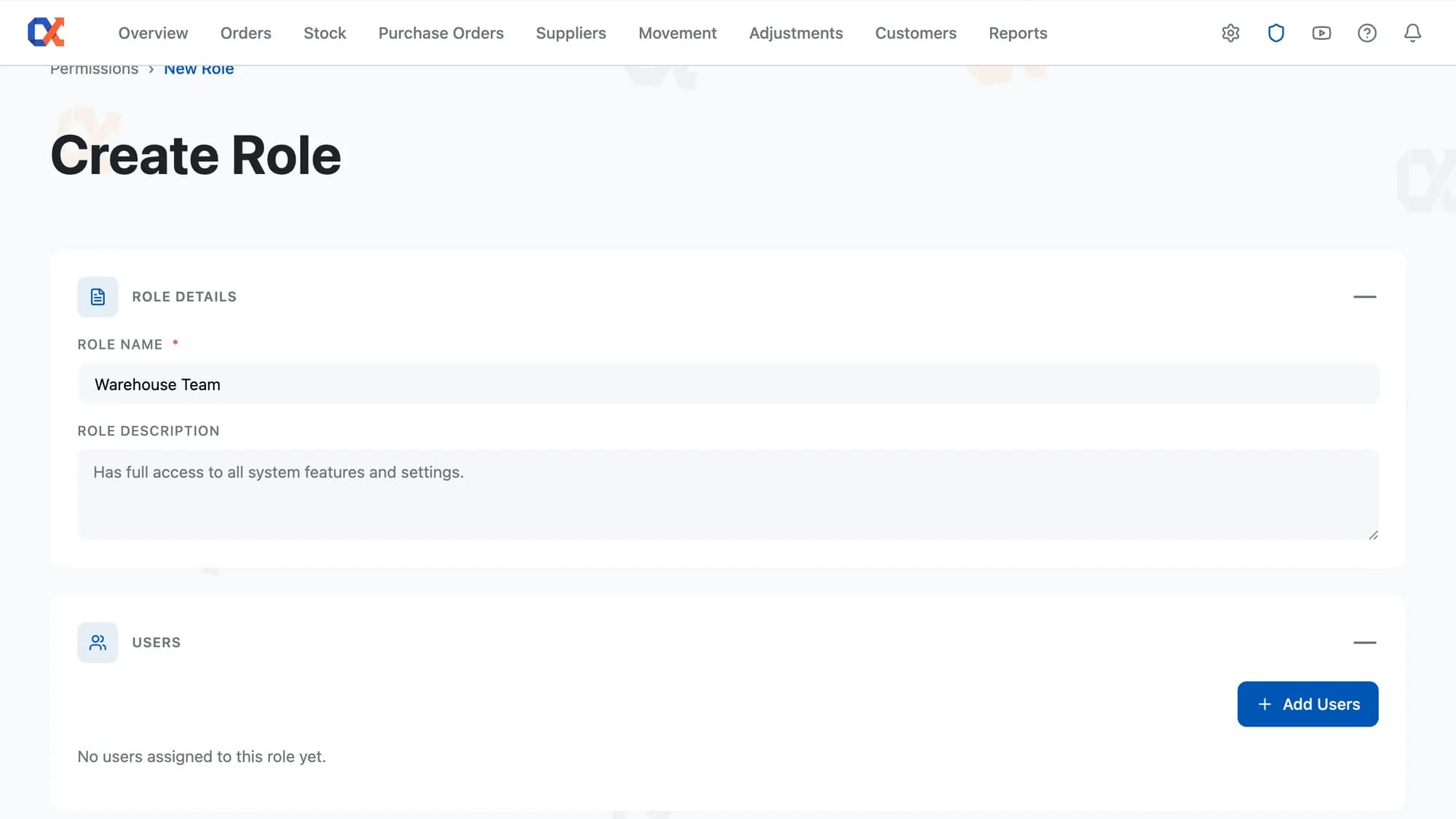Open the Orders menu item

(x=245, y=33)
